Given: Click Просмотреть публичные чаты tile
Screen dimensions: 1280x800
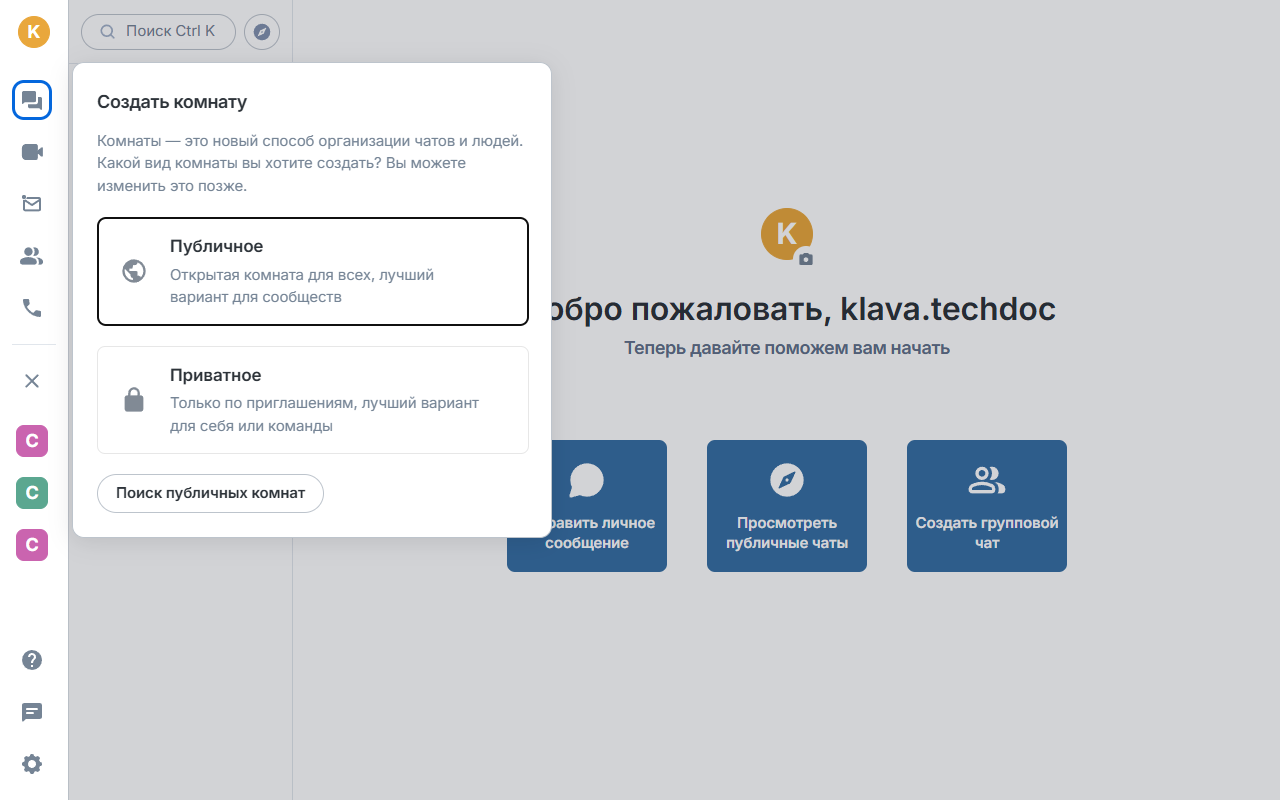Looking at the screenshot, I should [787, 506].
